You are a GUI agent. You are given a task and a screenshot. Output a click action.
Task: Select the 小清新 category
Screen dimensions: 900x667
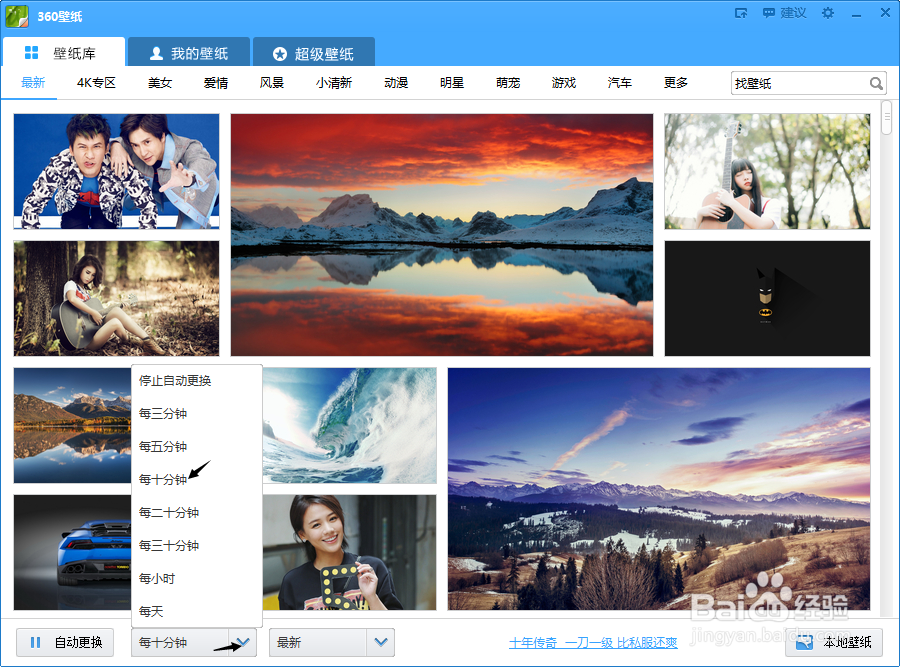[333, 83]
